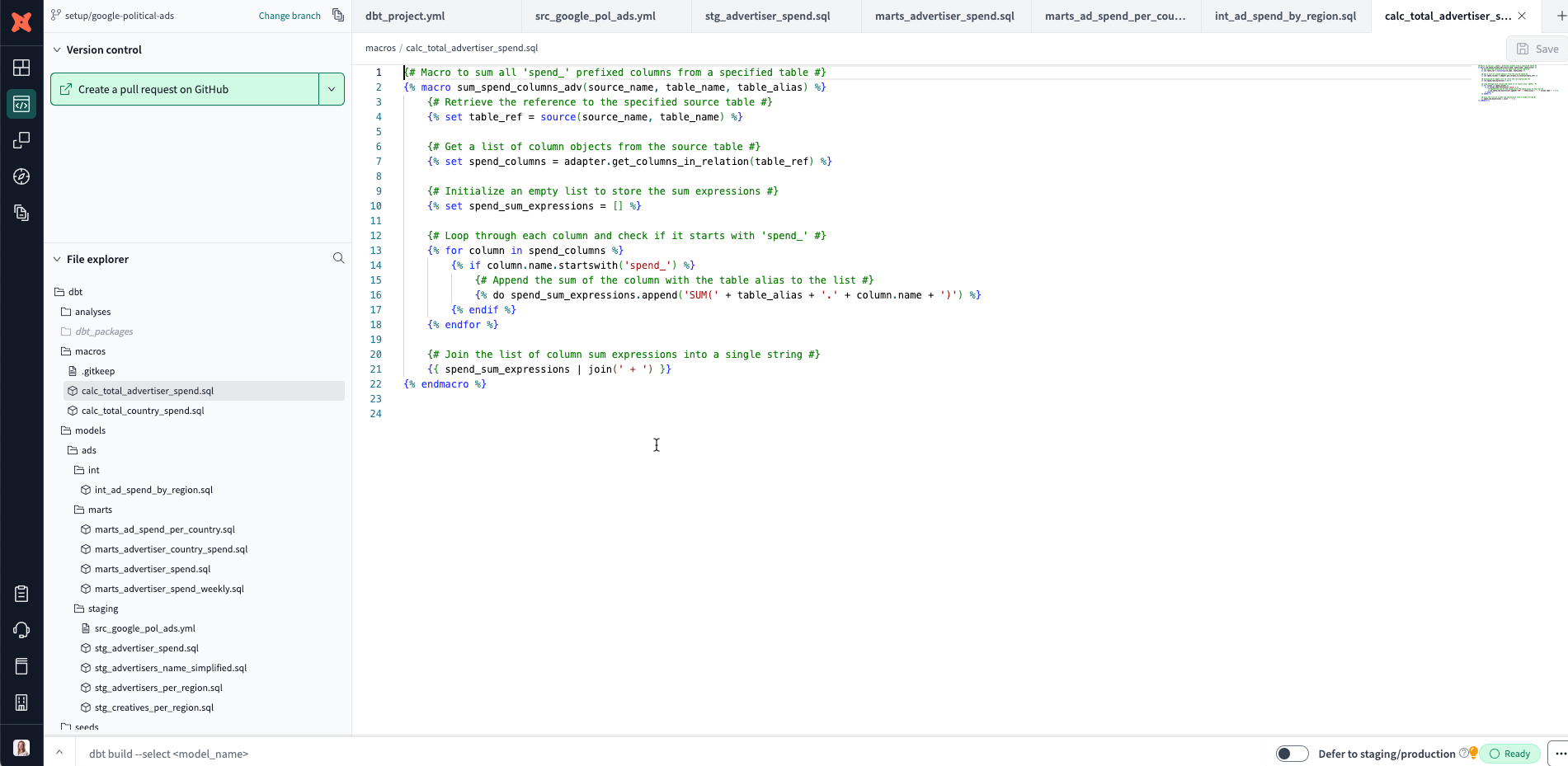The image size is (1568, 766).
Task: Click the Change branch link
Action: (x=290, y=16)
